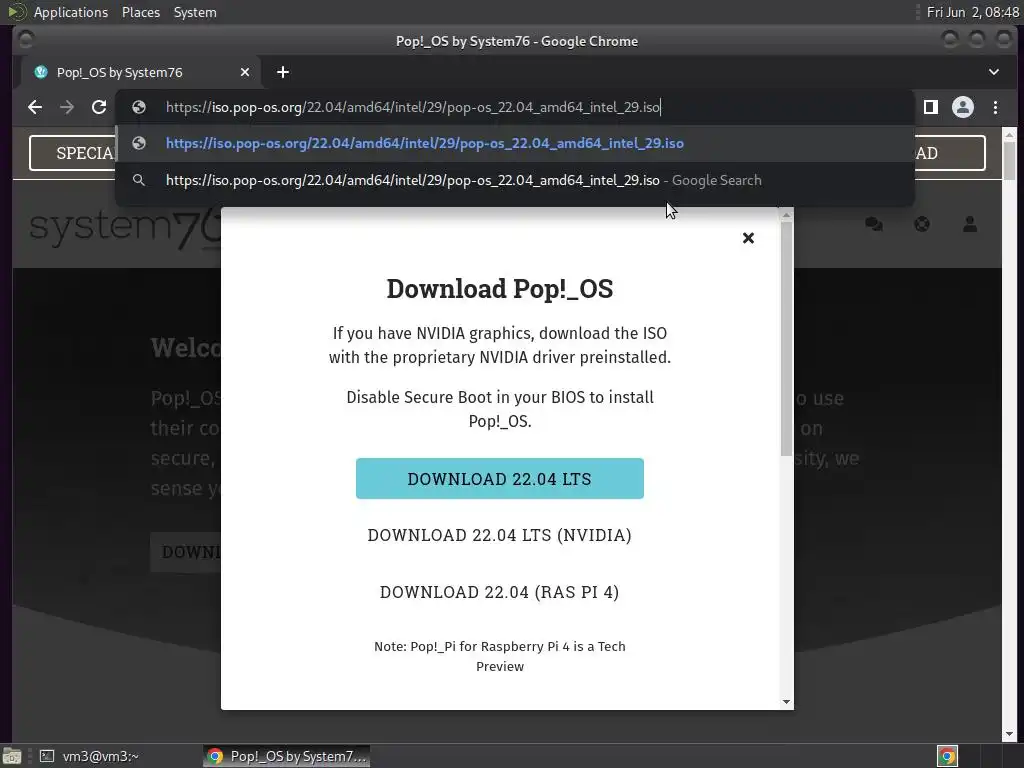This screenshot has width=1024, height=768.
Task: Click the clock showing Fri Jun 2
Action: click(x=972, y=12)
